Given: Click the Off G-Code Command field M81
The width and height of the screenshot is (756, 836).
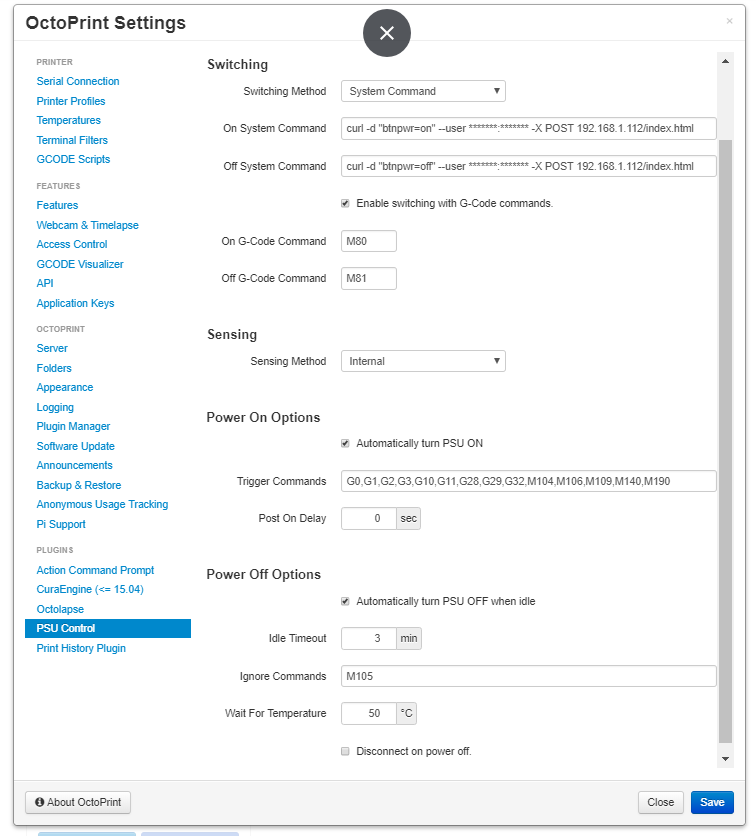Looking at the screenshot, I should (368, 278).
